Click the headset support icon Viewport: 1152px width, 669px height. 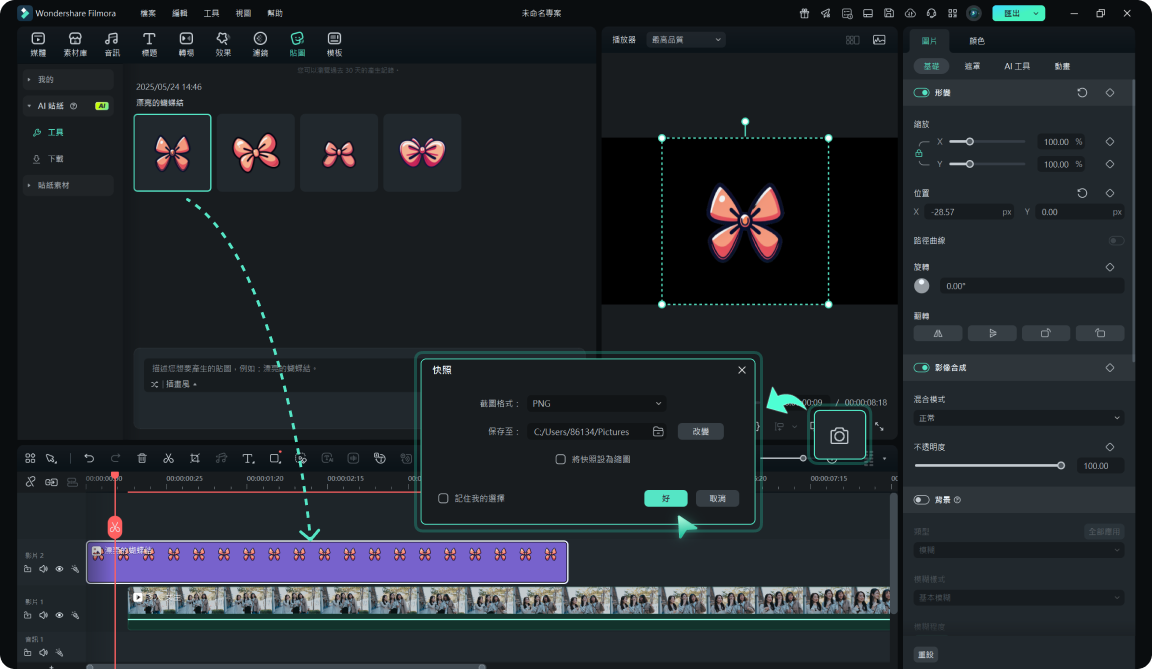pyautogui.click(x=932, y=13)
